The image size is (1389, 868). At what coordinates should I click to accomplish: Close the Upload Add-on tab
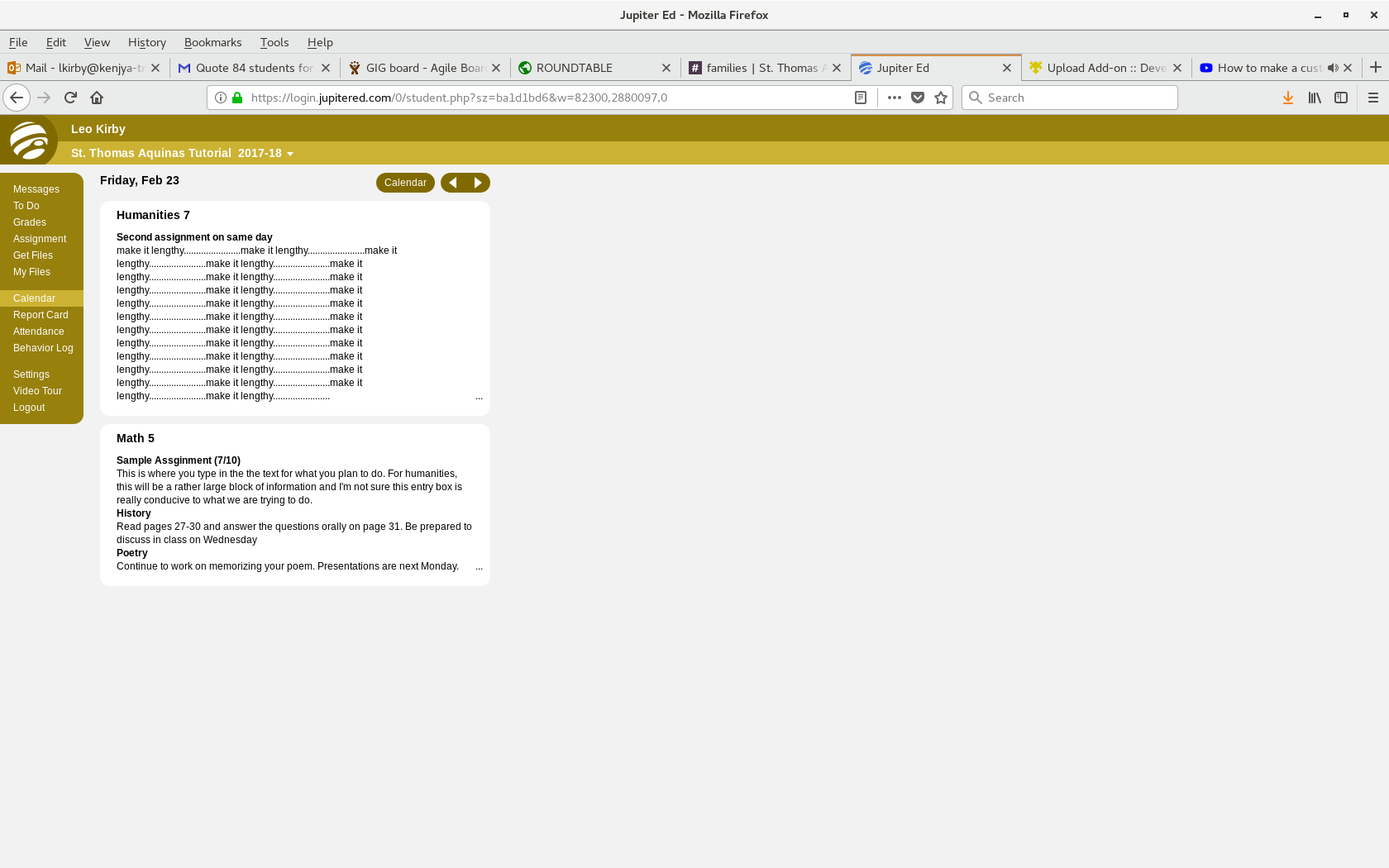pyautogui.click(x=1177, y=68)
